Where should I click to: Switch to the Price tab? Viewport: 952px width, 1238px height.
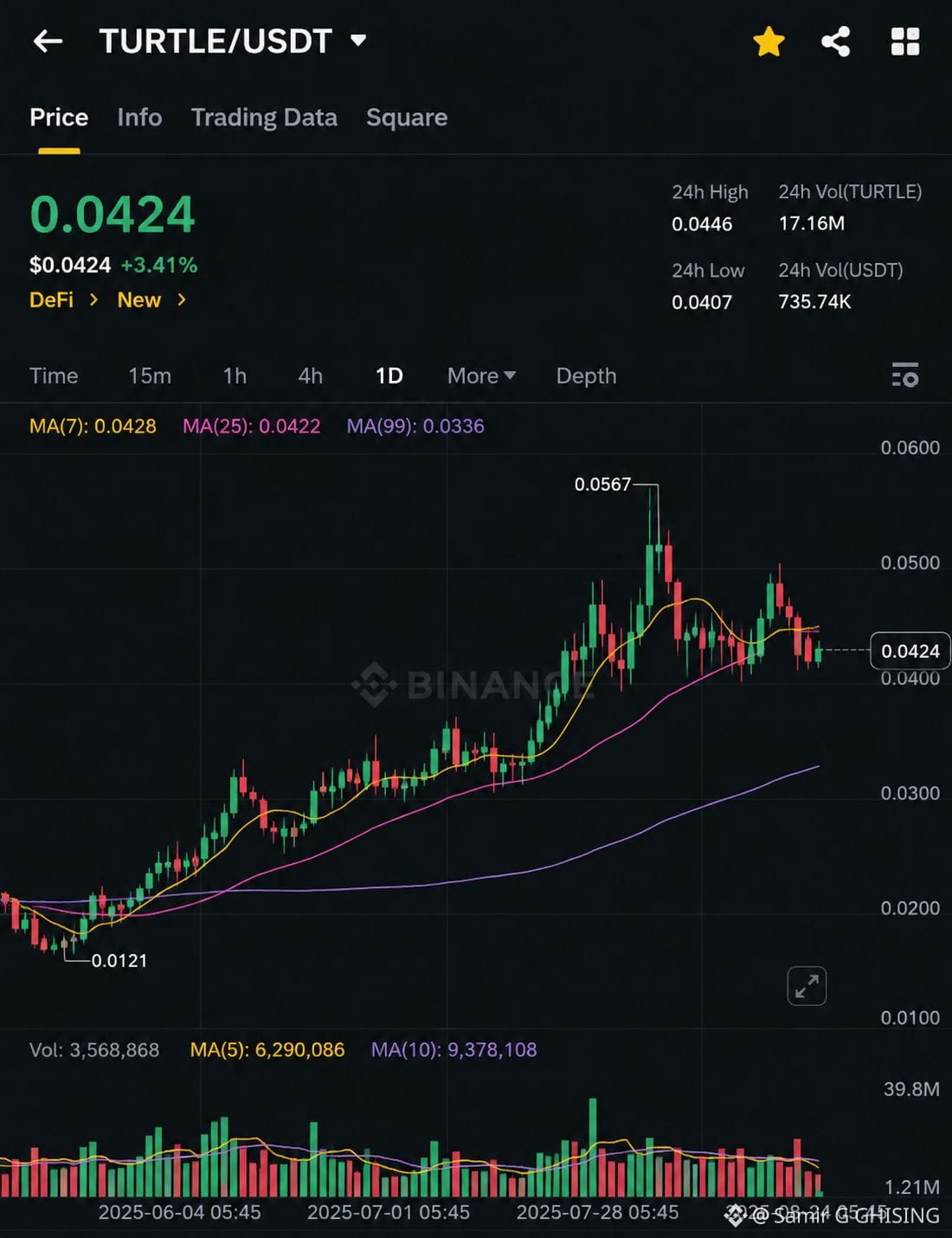tap(59, 117)
